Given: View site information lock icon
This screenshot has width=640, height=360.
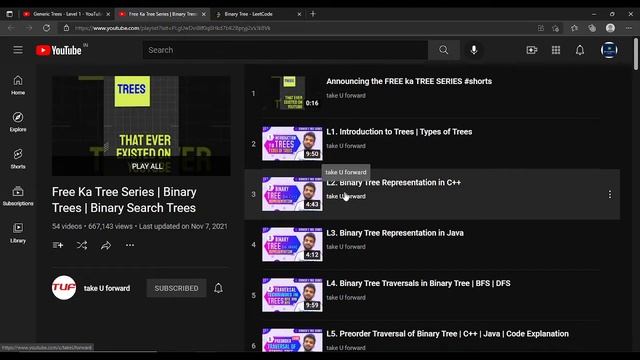Looking at the screenshot, I should point(66,28).
